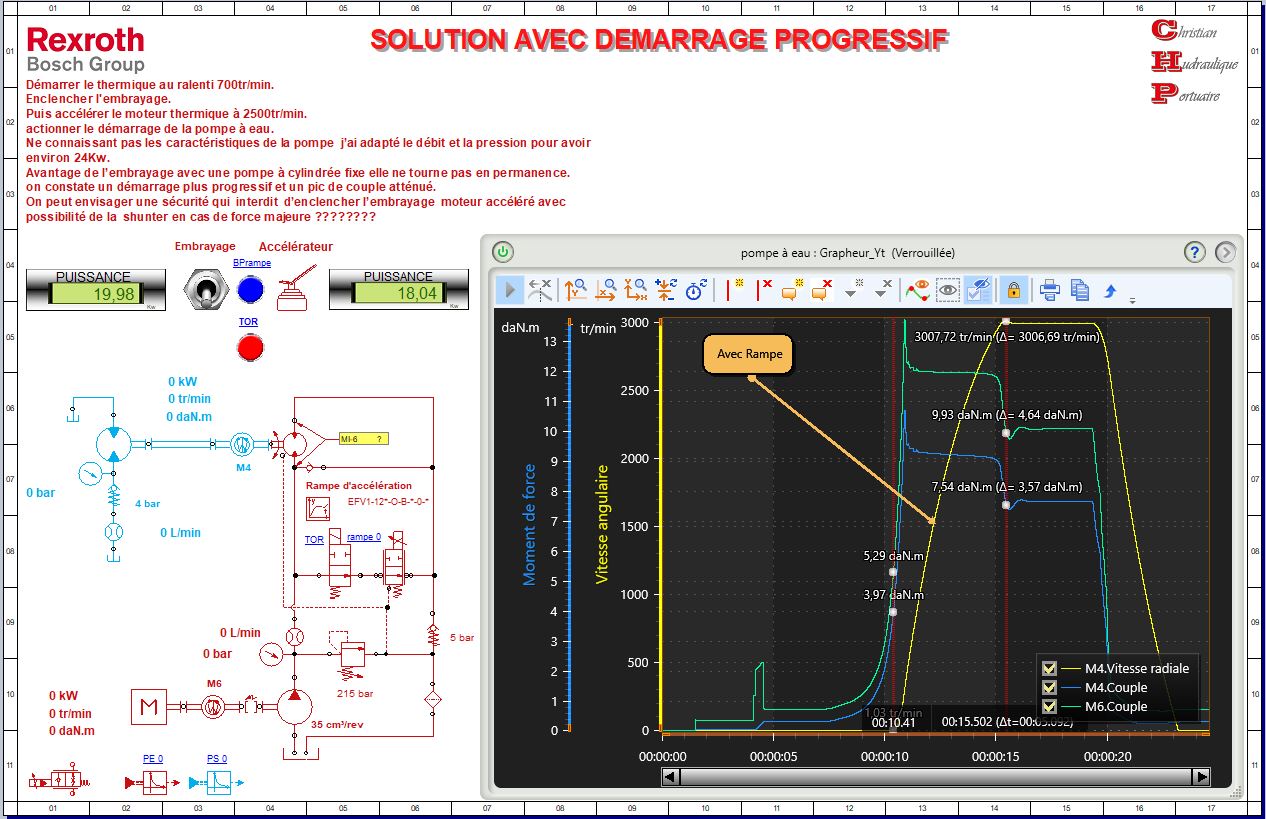Toggle the crossed-out eye checklist icon

[x=980, y=290]
